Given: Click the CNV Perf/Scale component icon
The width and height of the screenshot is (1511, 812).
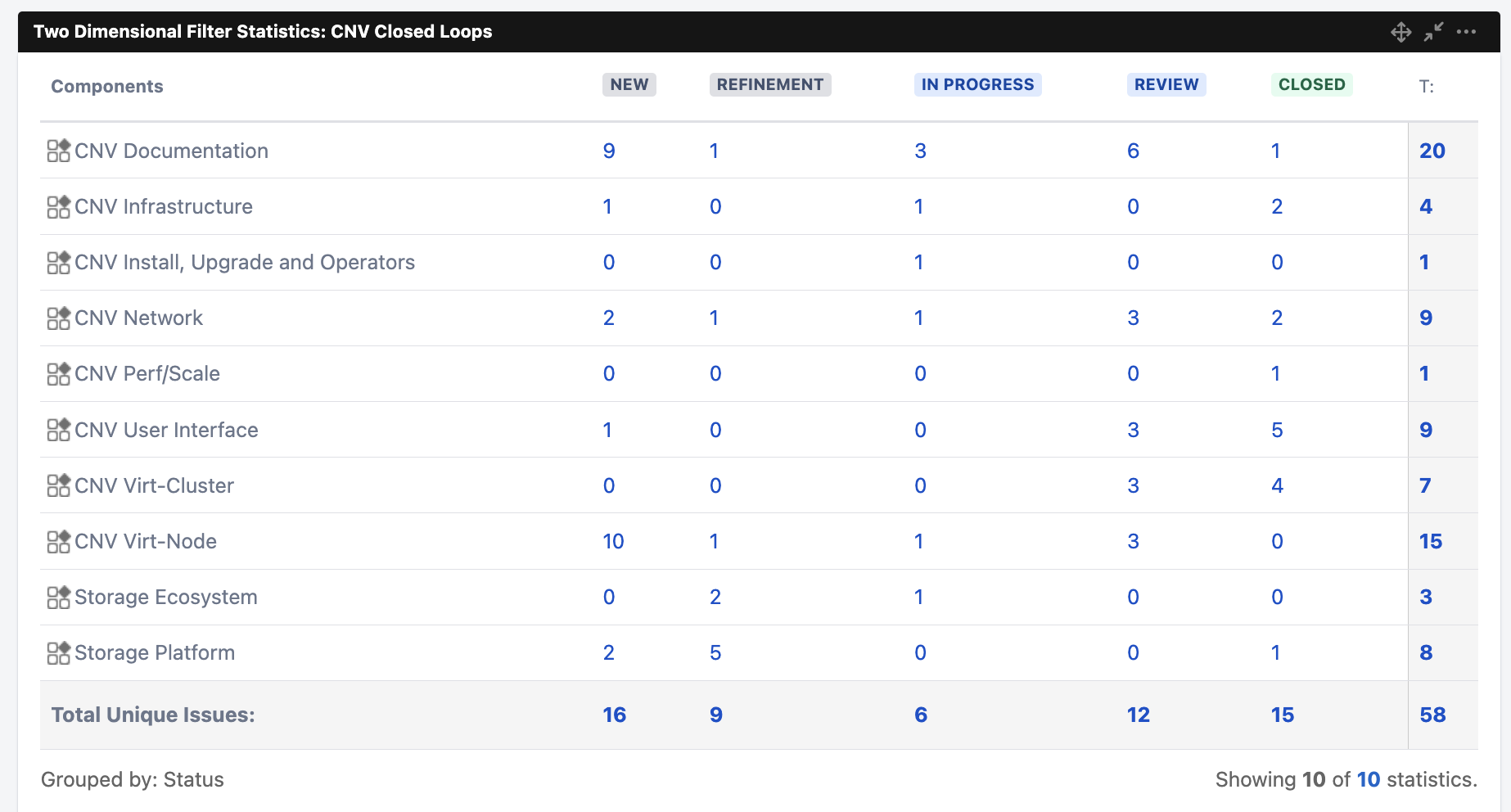Looking at the screenshot, I should pos(58,374).
